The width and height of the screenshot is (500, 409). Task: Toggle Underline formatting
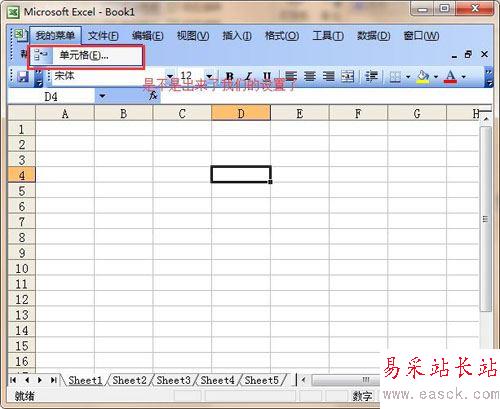coord(267,77)
